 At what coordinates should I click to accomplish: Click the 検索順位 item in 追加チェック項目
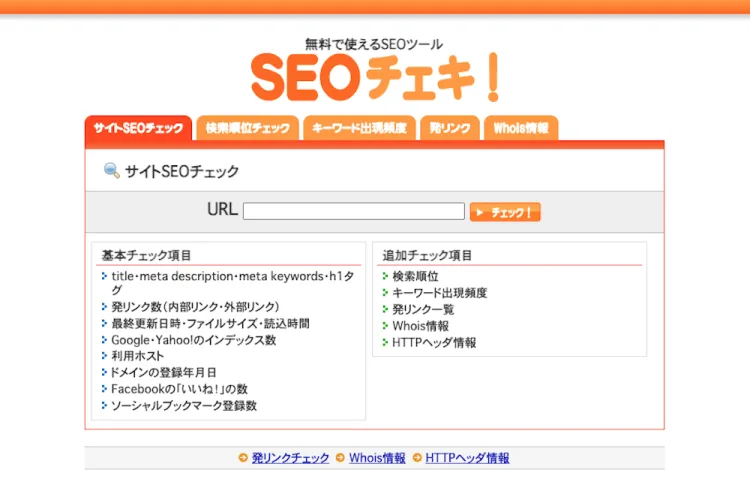coord(415,276)
